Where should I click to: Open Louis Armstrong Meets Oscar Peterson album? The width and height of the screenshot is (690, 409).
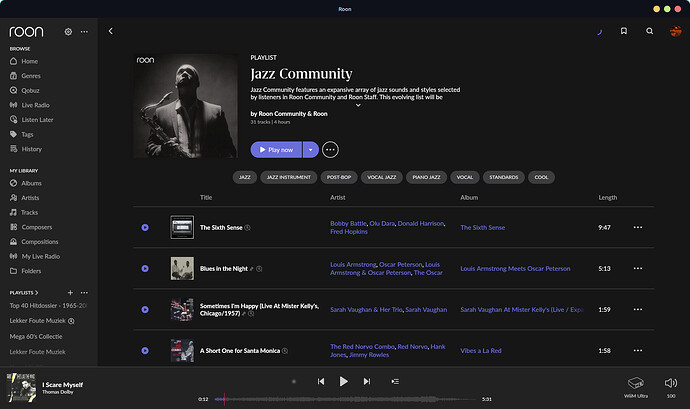click(x=515, y=269)
